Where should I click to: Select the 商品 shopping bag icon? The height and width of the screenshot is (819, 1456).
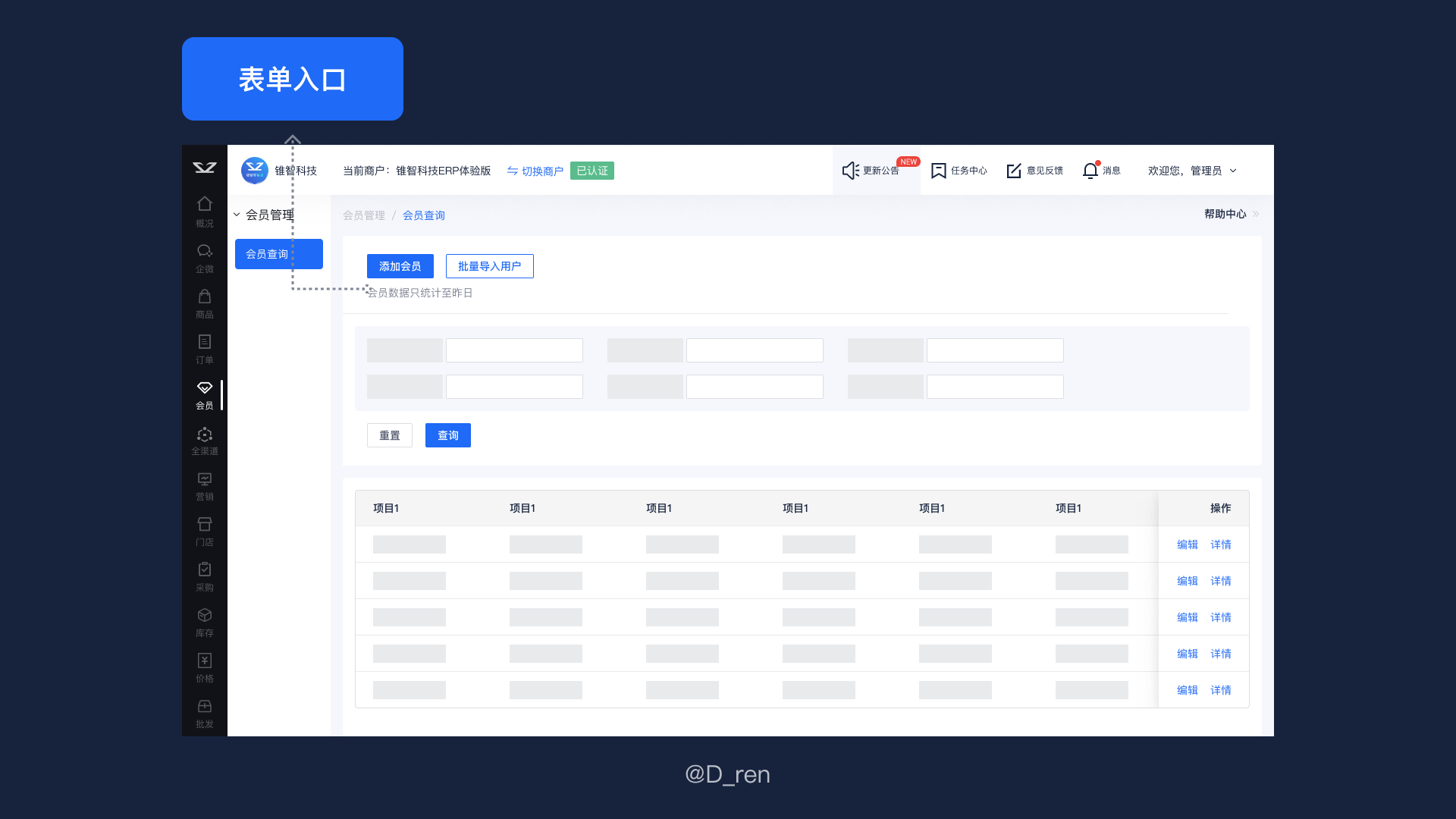coord(205,297)
